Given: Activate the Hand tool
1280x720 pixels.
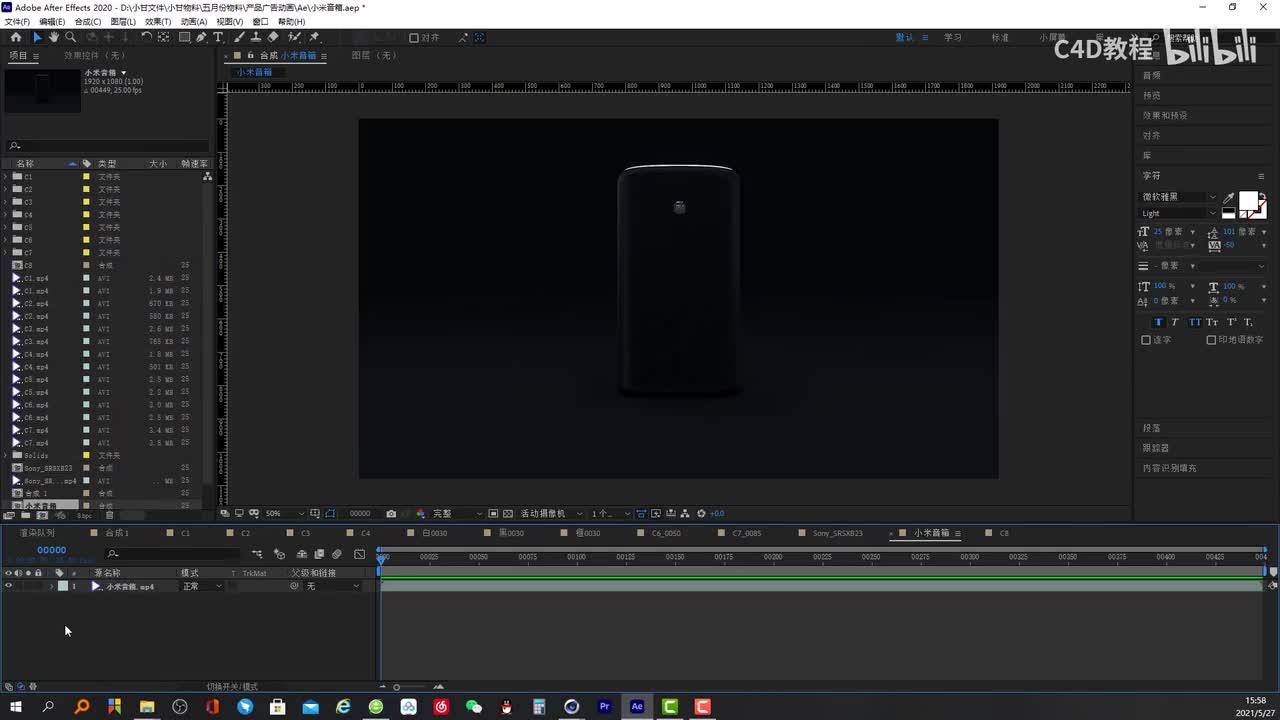Looking at the screenshot, I should click(54, 37).
